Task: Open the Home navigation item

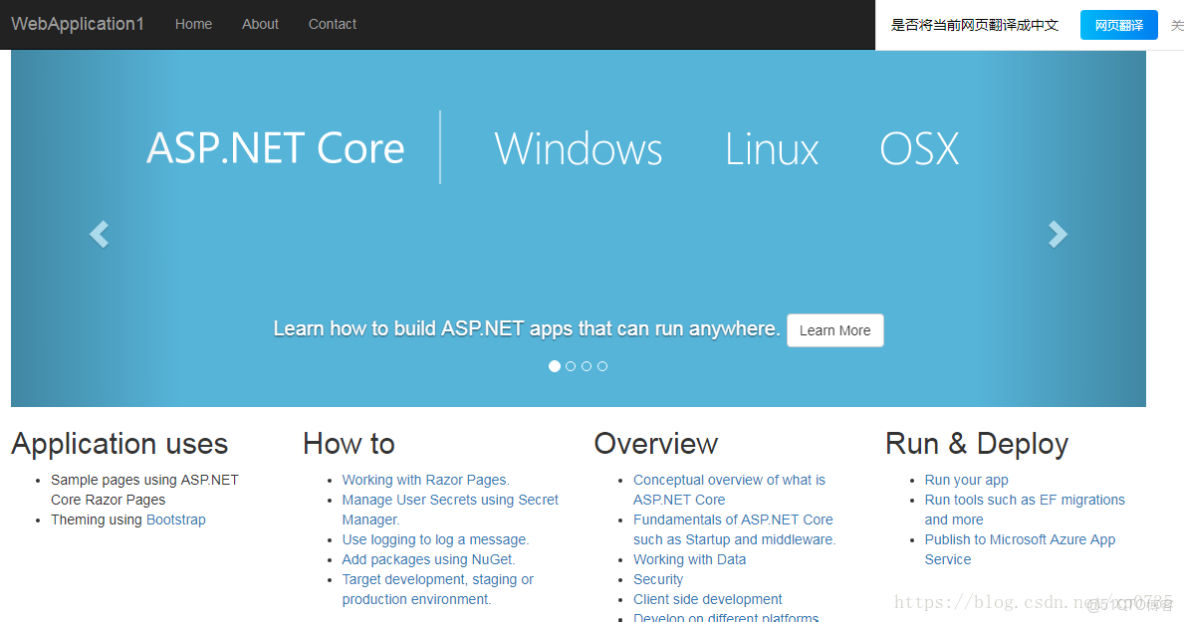Action: pyautogui.click(x=193, y=24)
